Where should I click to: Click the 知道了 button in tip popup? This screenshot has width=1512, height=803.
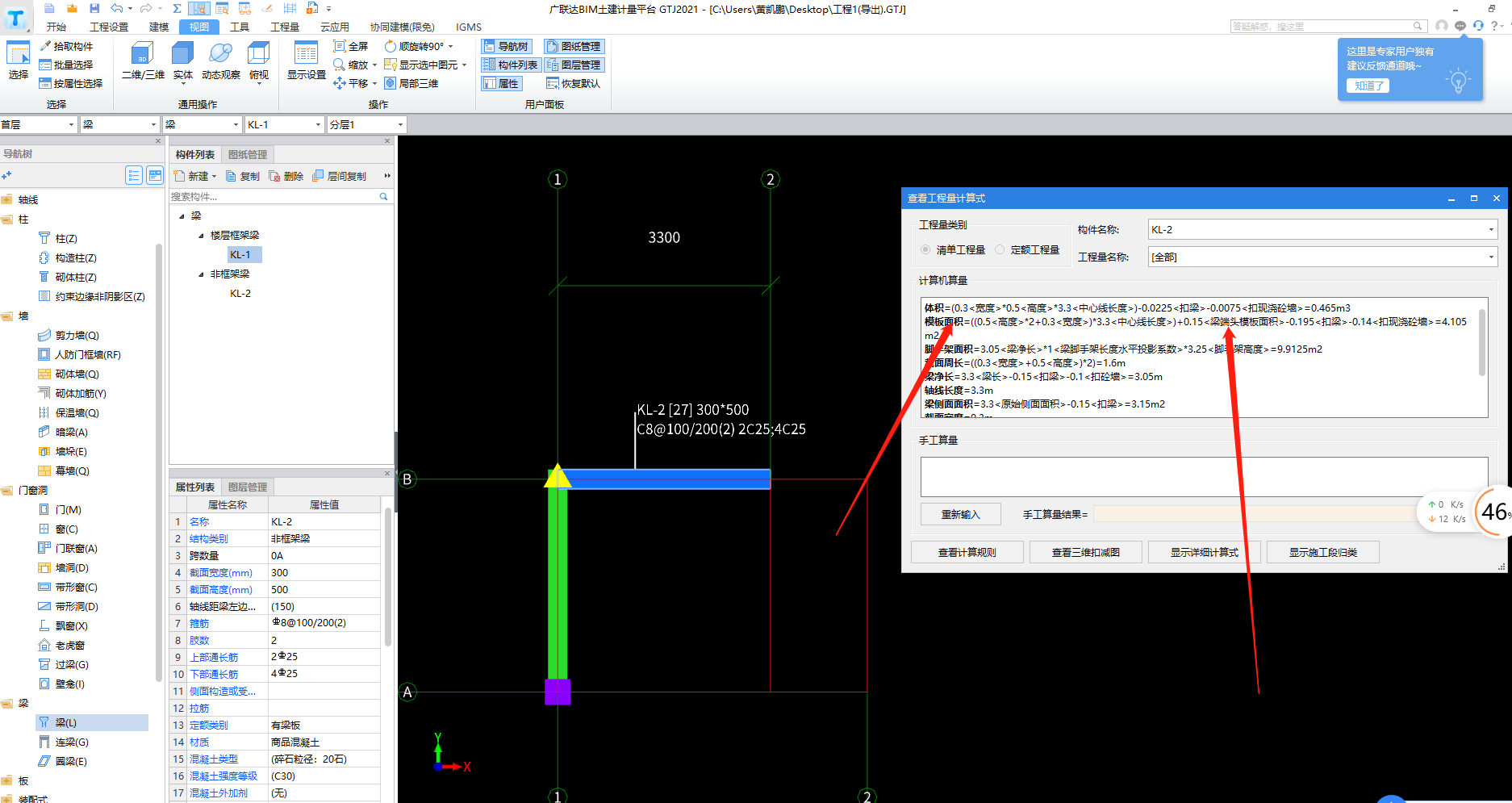(x=1368, y=86)
